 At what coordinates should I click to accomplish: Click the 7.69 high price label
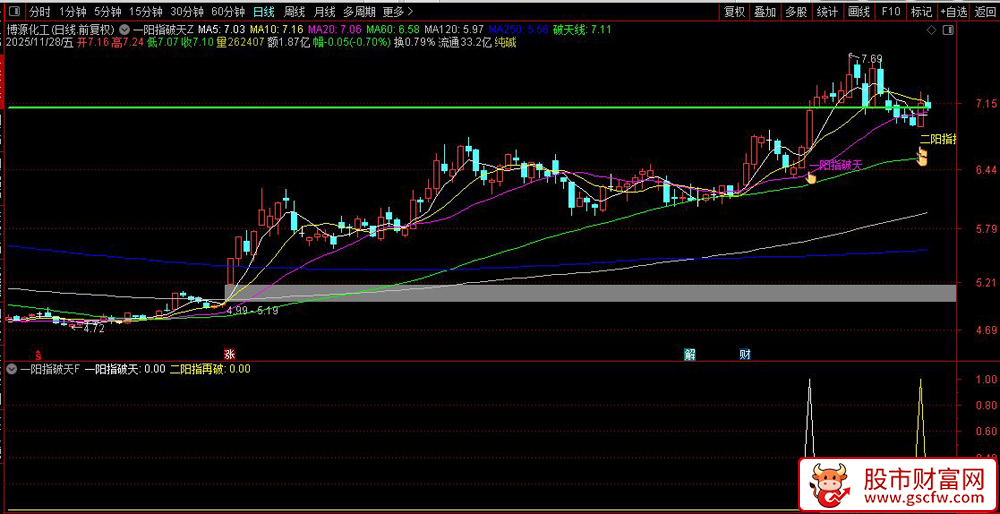[872, 59]
